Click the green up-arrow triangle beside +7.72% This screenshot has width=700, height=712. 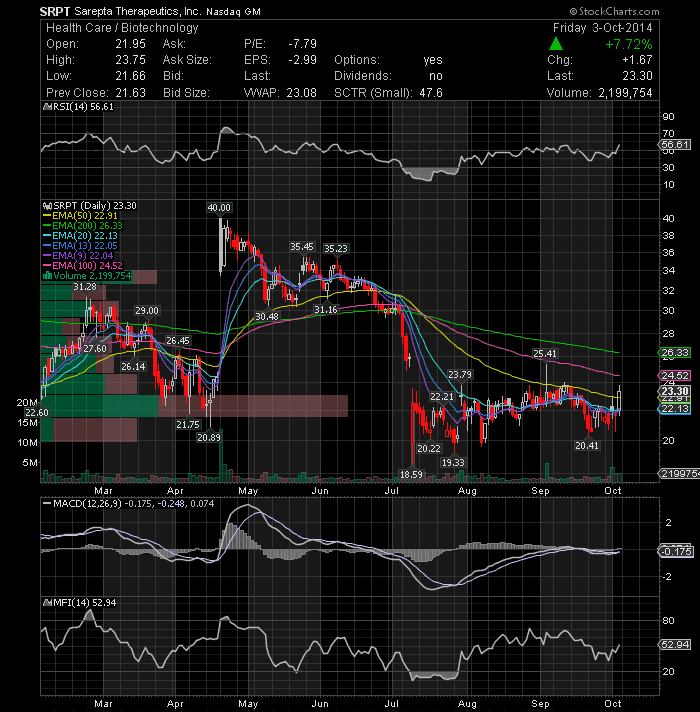click(556, 44)
